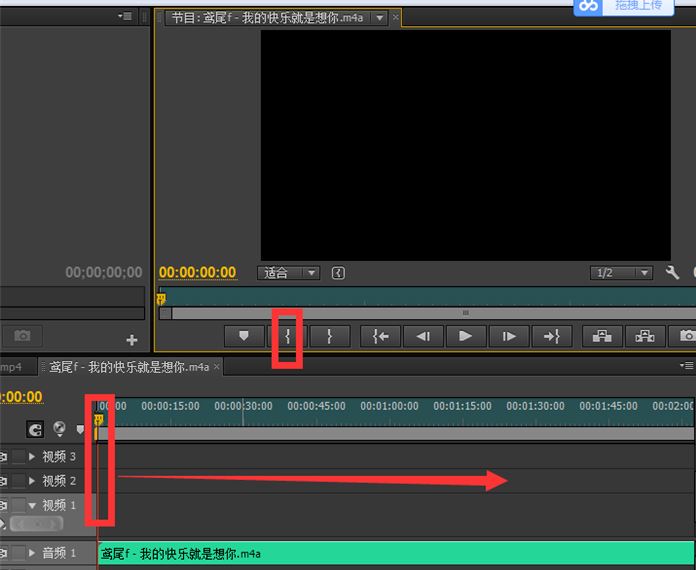This screenshot has width=696, height=570.
Task: Click program monitor playhead marker
Action: click(x=162, y=299)
